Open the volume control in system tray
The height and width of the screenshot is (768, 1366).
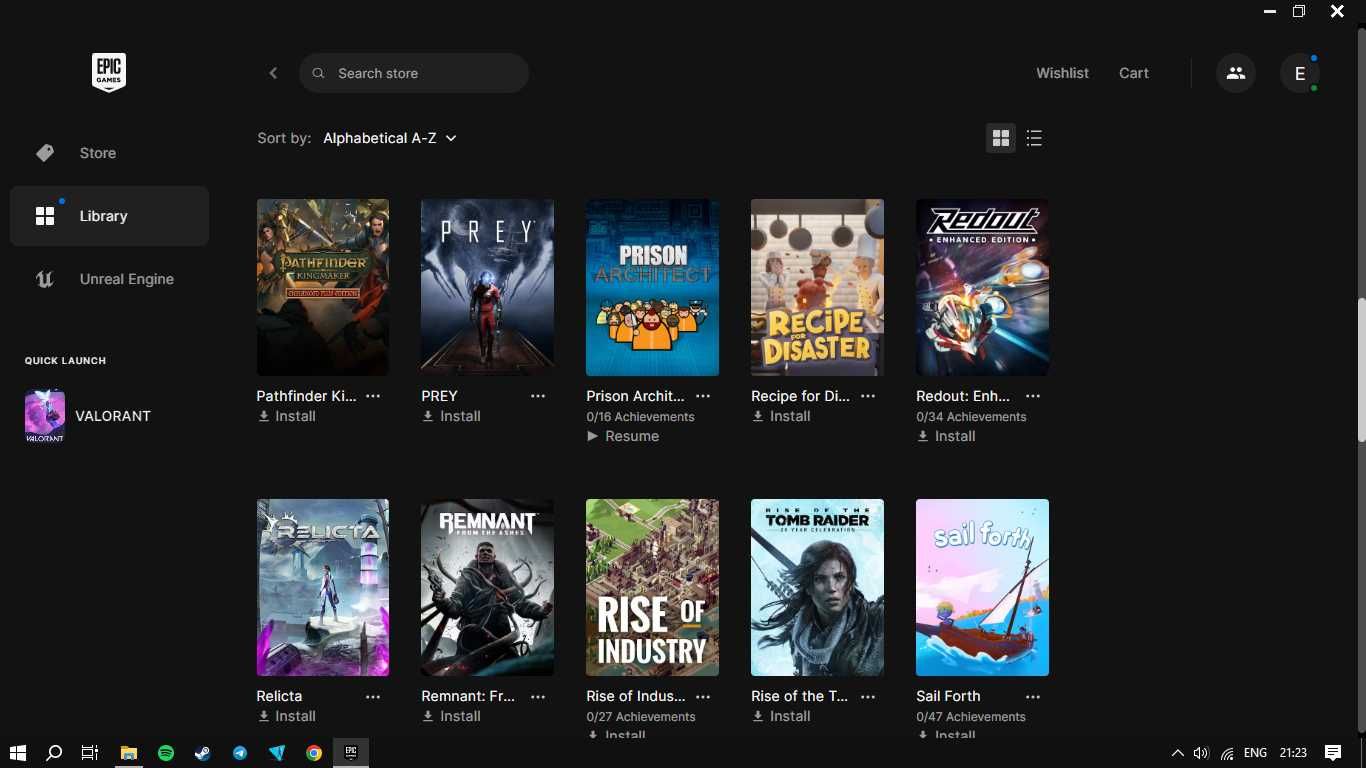pos(1201,753)
